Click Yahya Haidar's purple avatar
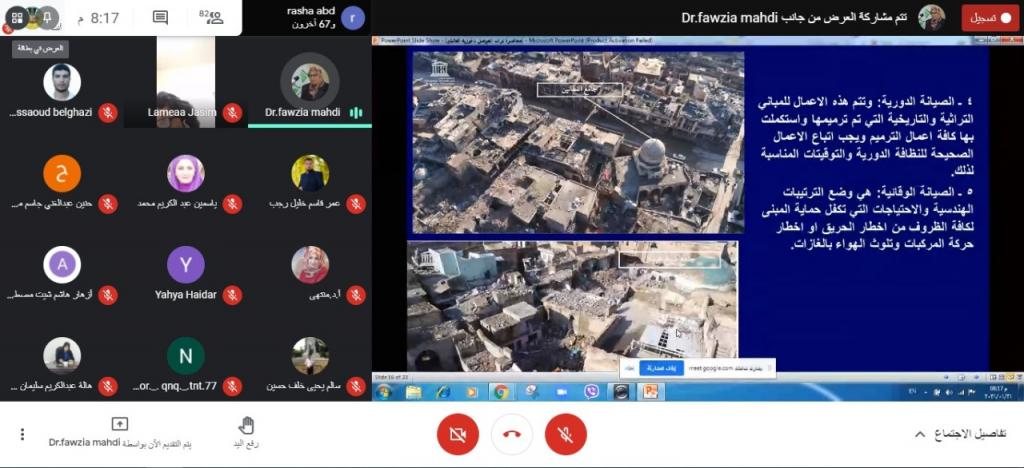Screen dimensions: 1024x468 [186, 265]
